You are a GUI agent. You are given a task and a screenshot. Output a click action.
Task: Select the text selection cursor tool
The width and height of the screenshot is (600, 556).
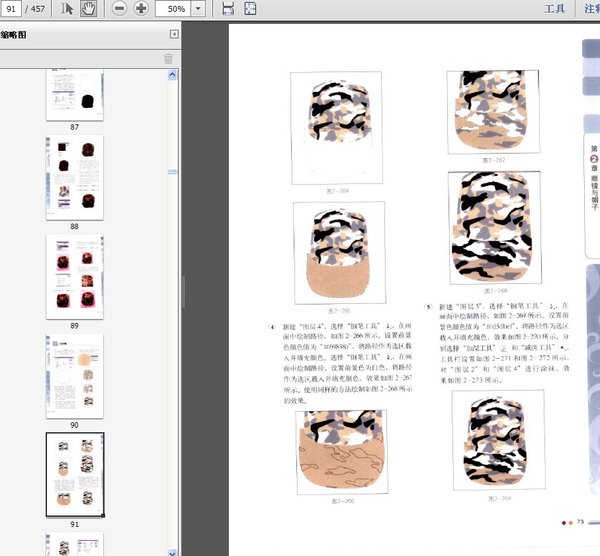tap(67, 9)
